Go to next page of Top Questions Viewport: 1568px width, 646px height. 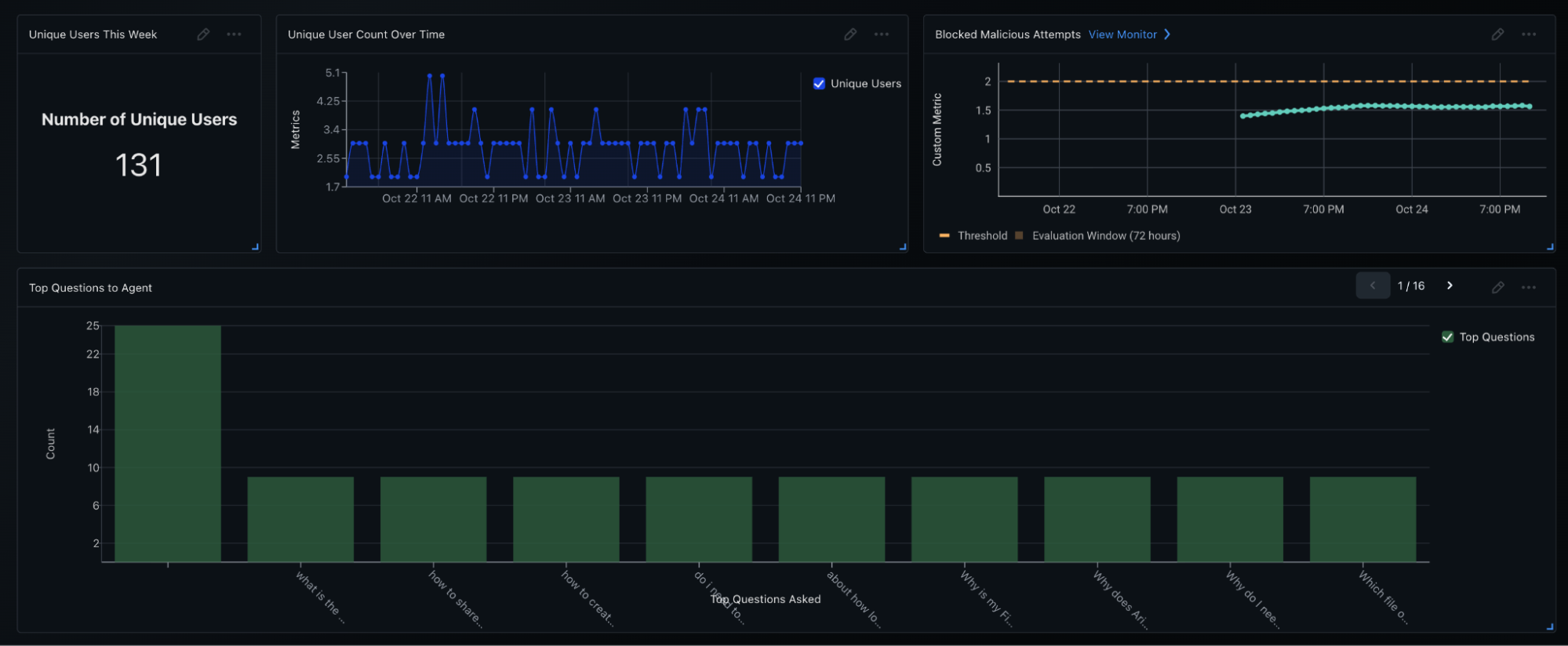(x=1450, y=286)
